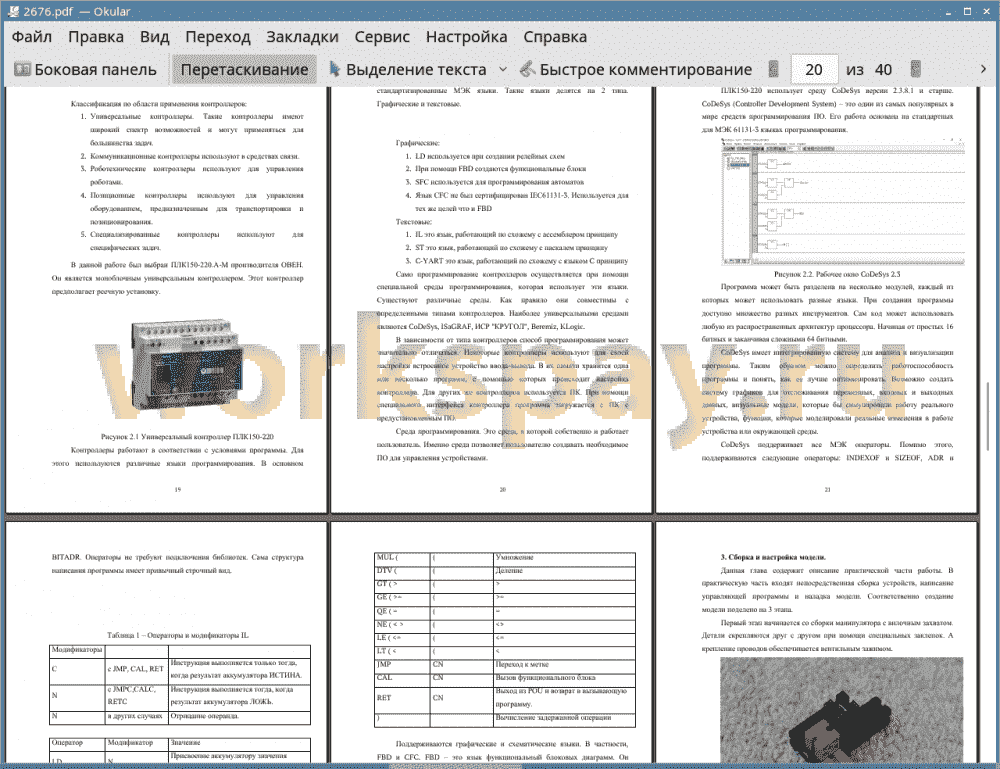Click the 'Деление' table cell
Viewport: 1000px width, 769px height.
(564, 571)
